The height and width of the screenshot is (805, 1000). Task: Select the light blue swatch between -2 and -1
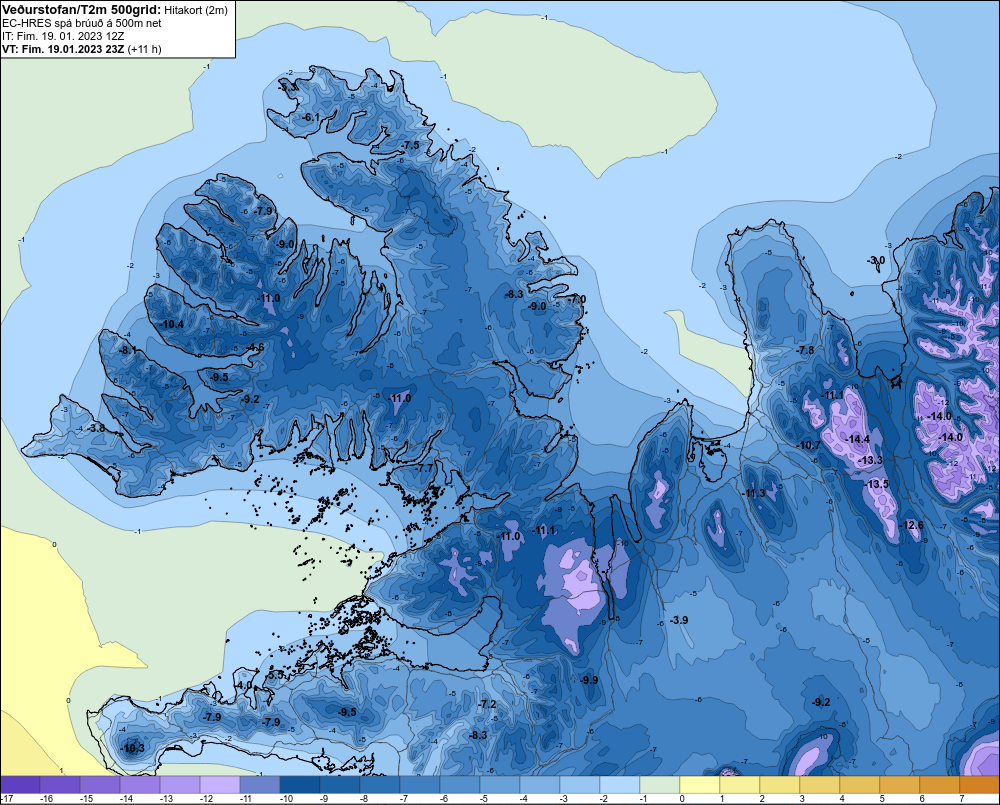point(620,785)
